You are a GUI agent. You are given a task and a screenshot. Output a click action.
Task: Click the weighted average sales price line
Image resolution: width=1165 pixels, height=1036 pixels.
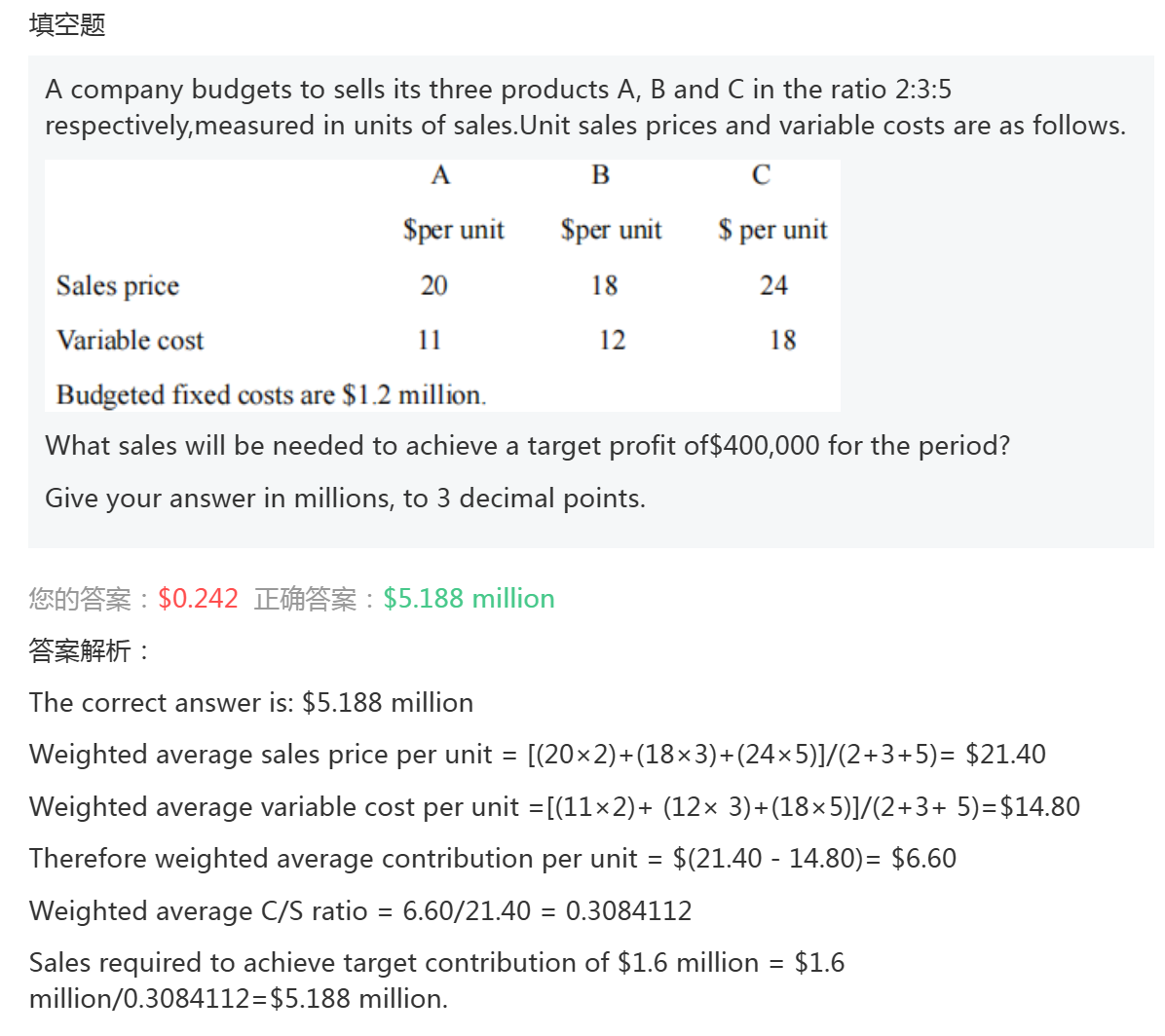point(537,755)
